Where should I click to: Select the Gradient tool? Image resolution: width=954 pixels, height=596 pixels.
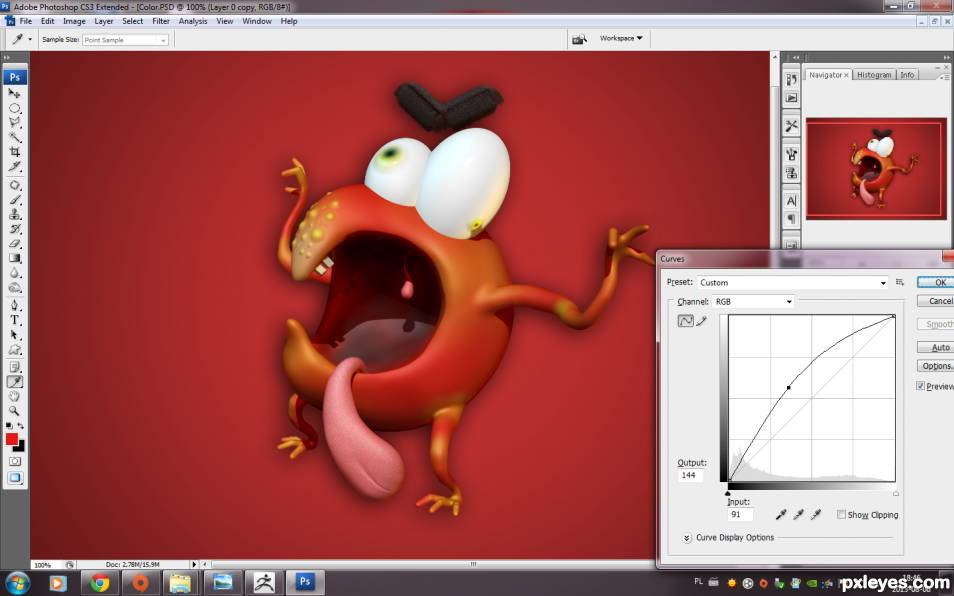click(x=14, y=258)
